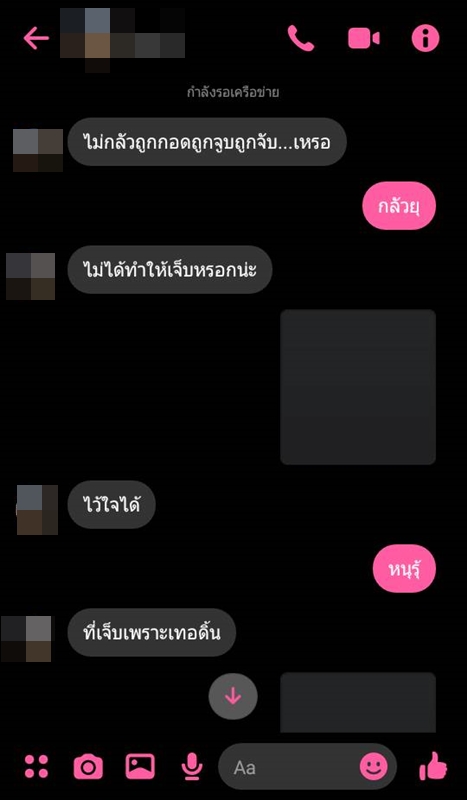The image size is (467, 800).
Task: Open the large dark sent image attachment
Action: pyautogui.click(x=358, y=387)
